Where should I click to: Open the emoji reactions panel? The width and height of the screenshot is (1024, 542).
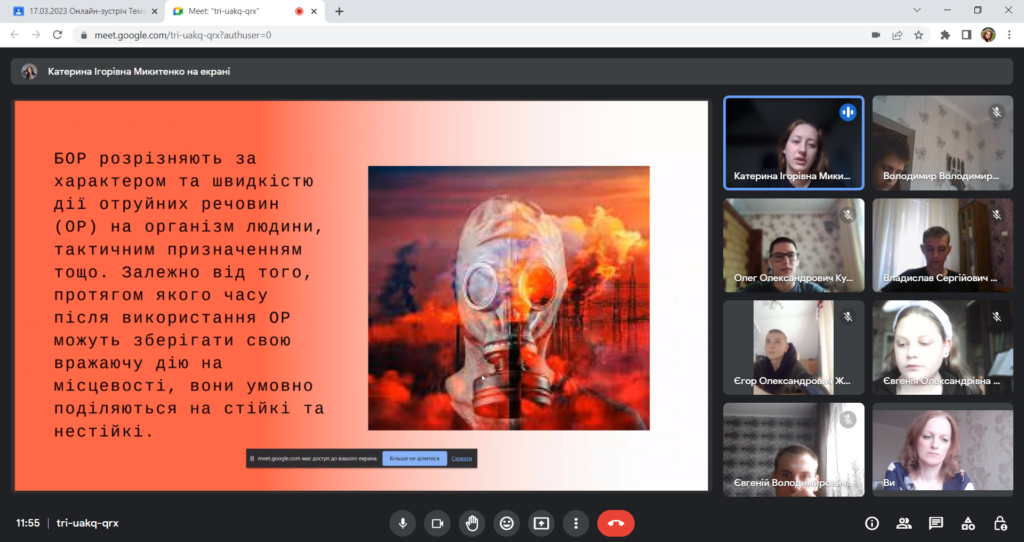click(x=507, y=523)
